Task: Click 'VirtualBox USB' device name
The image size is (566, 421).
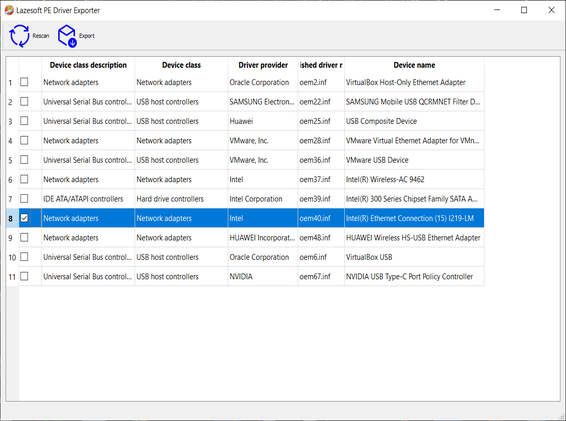Action: tap(414, 257)
